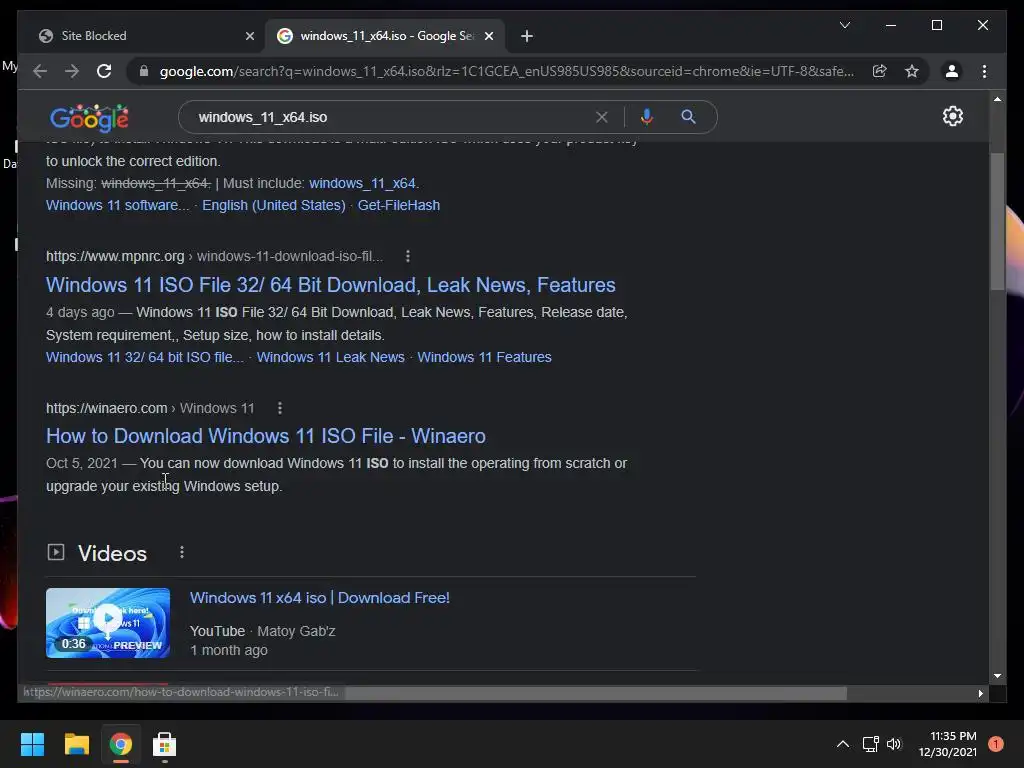Screen dimensions: 1024x768
Task: Open the 'English (United States)' sitelink
Action: pyautogui.click(x=274, y=205)
